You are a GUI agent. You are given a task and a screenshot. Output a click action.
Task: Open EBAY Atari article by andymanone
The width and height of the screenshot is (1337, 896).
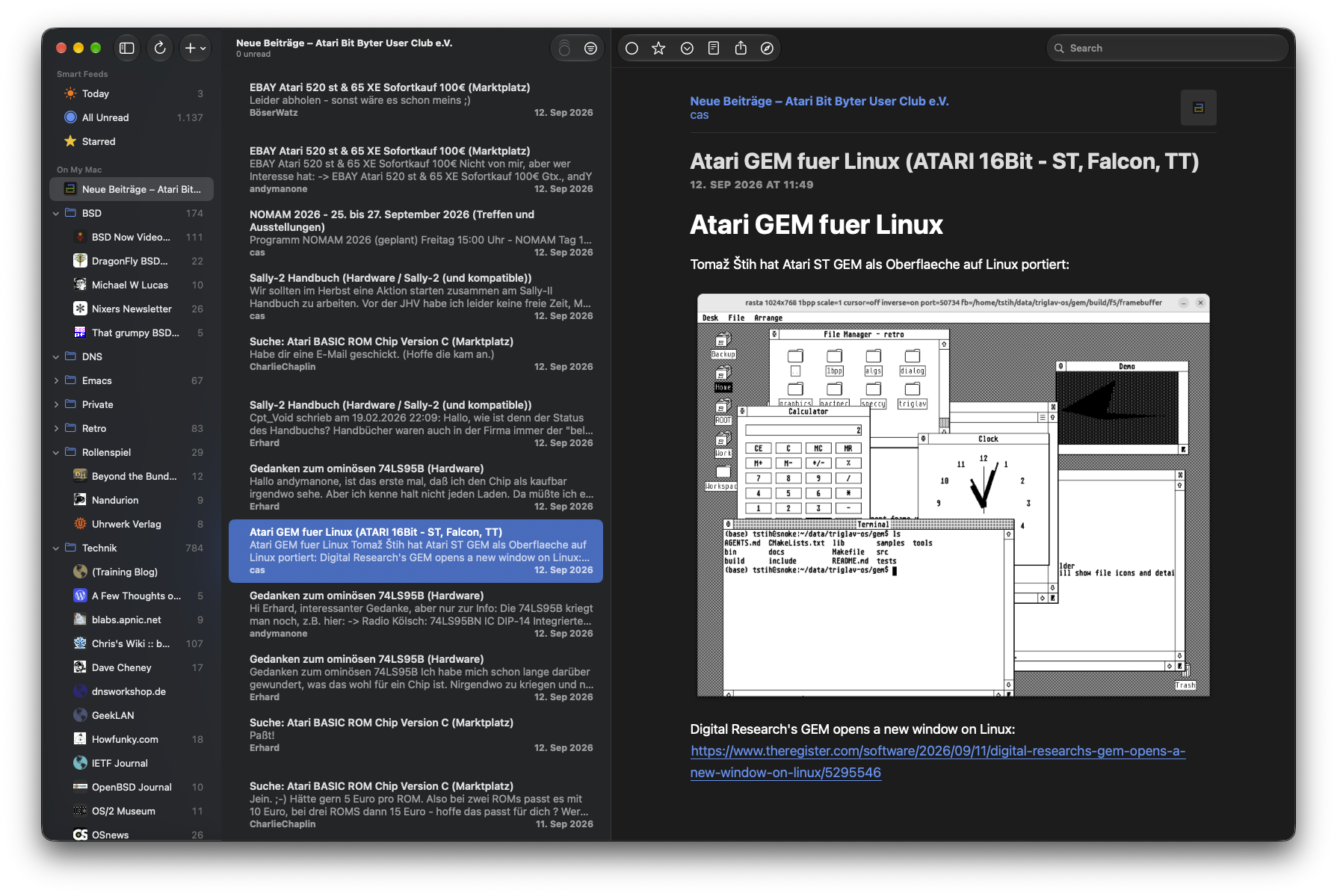[416, 170]
